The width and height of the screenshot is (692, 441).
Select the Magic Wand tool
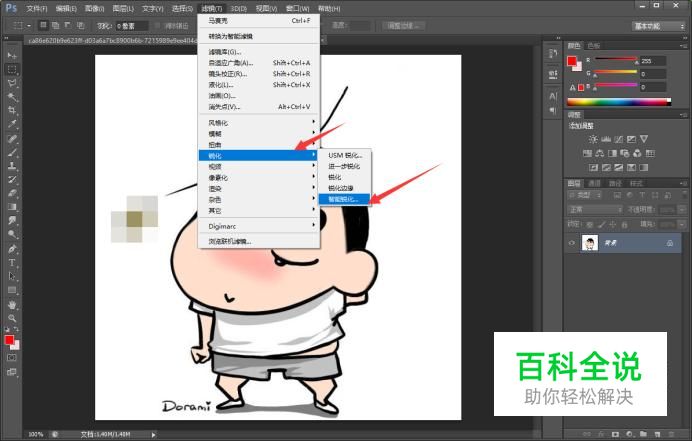tap(12, 97)
